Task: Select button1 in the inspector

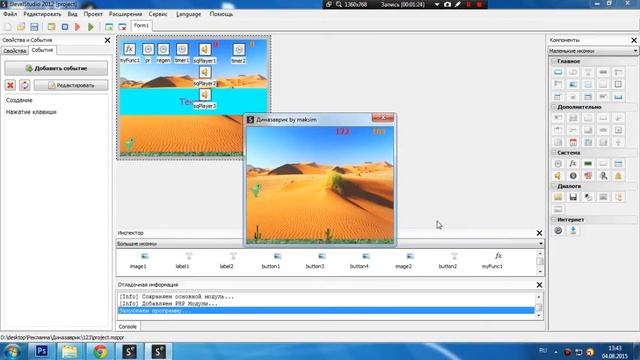Action: (x=271, y=261)
